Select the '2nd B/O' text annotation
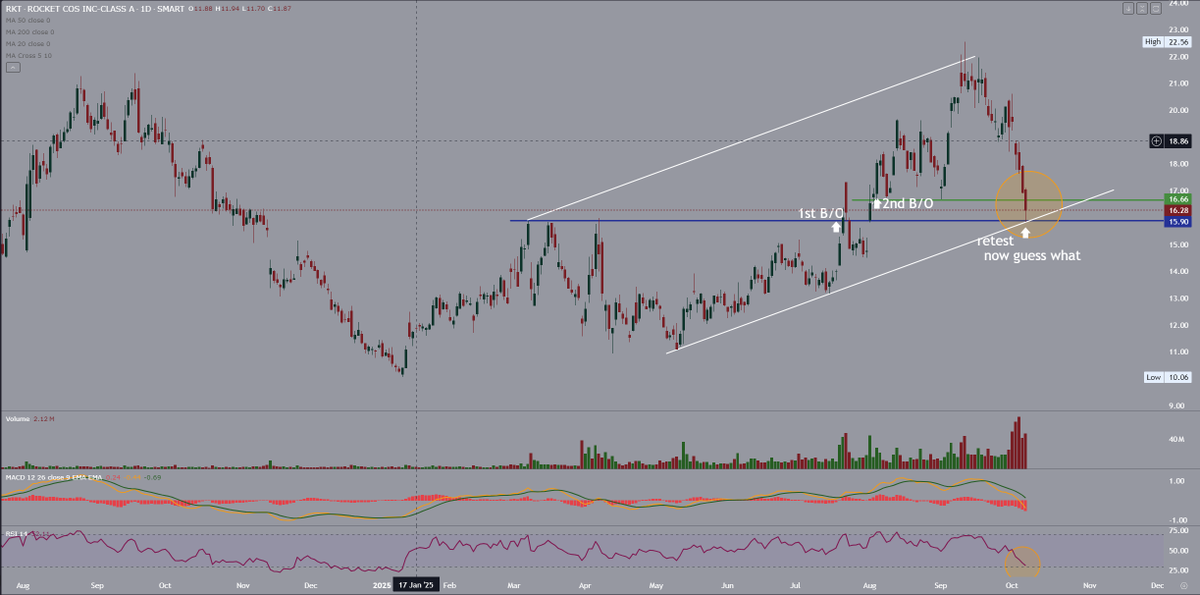The image size is (1200, 595). click(908, 203)
